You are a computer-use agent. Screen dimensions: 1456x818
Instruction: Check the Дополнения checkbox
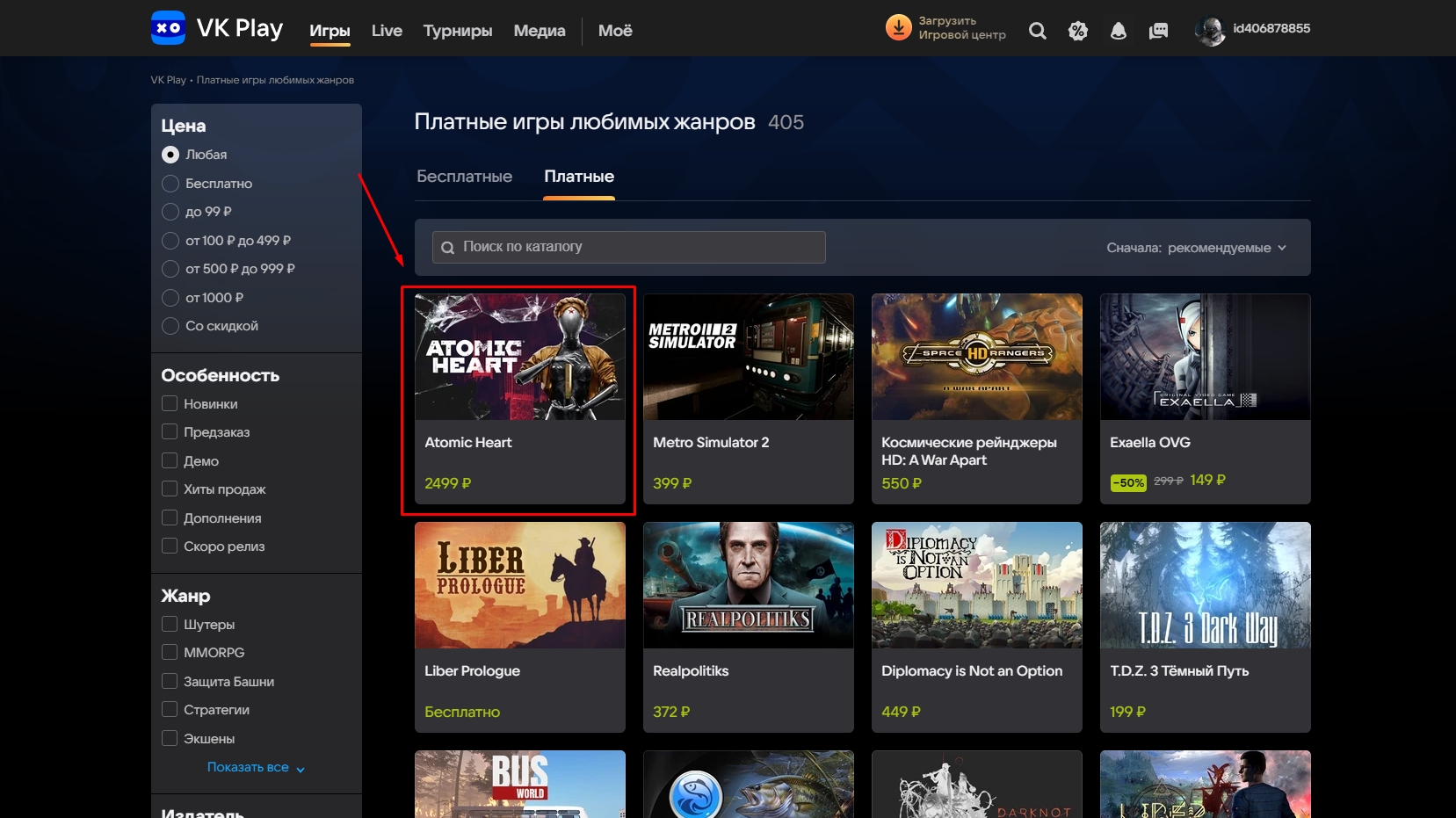pos(170,518)
